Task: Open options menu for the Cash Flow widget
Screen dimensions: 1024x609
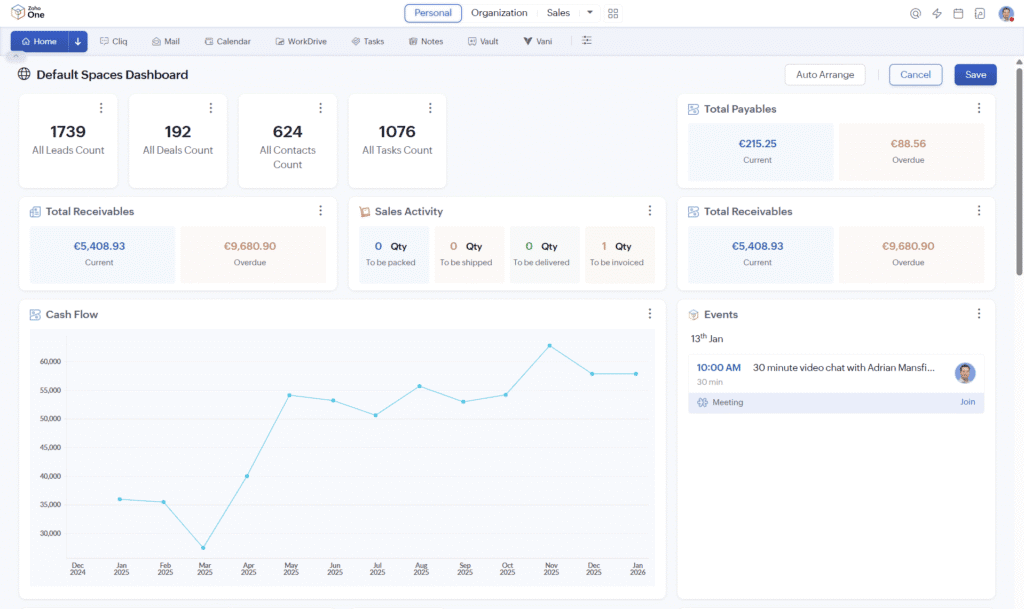Action: [x=651, y=314]
